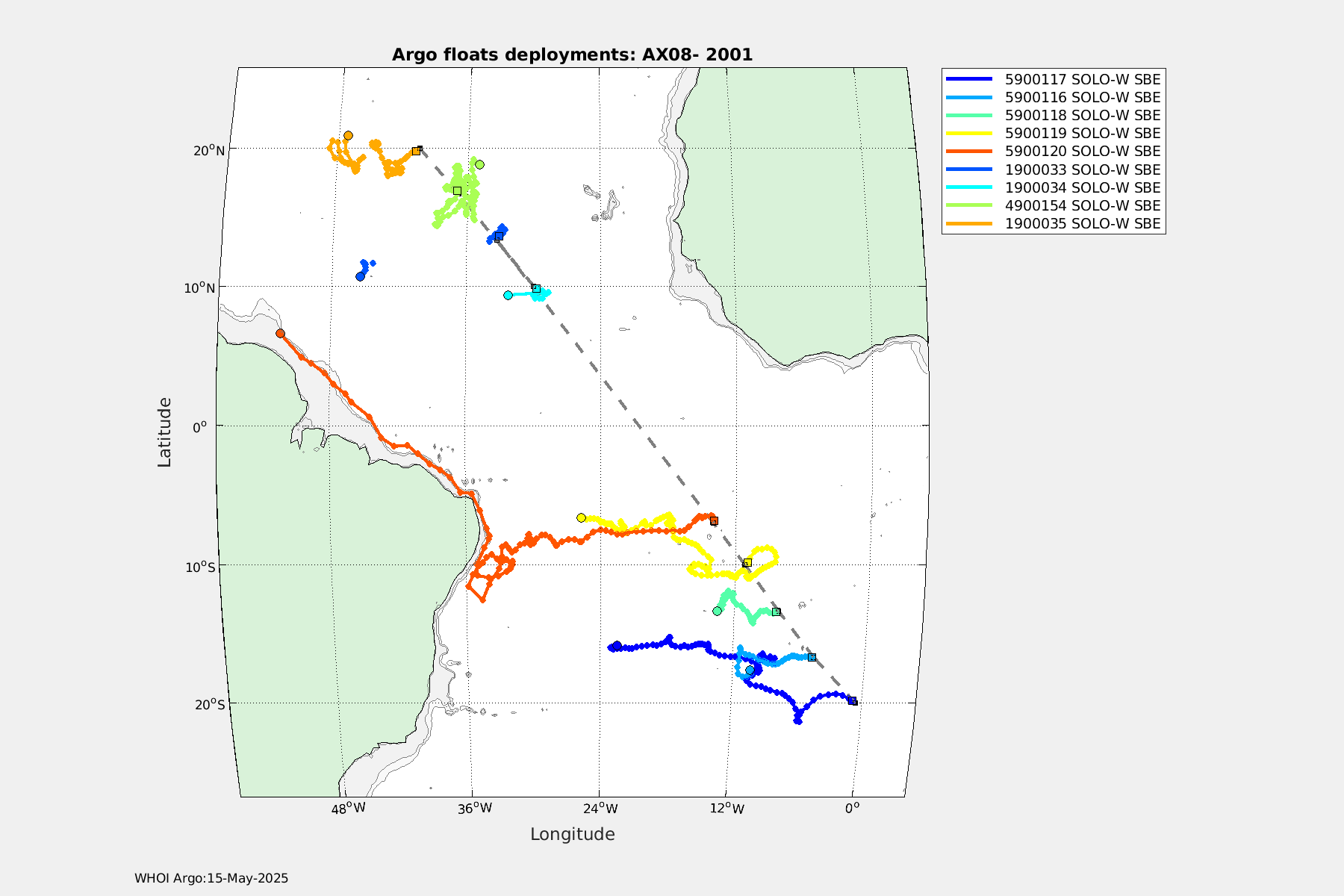Click the yellow circle end marker near 24°W
1344x896 pixels.
point(581,517)
